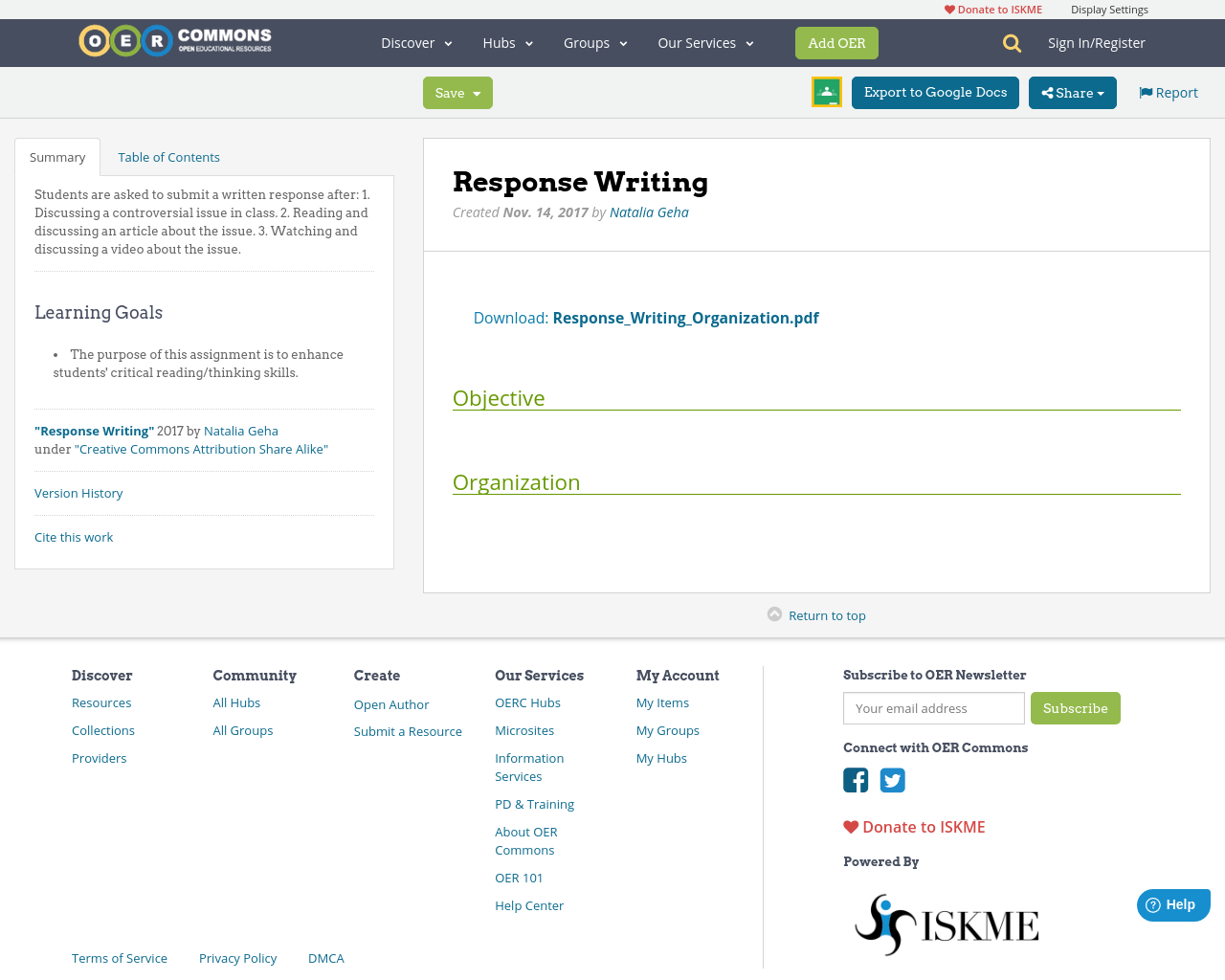Click the Google Classroom share icon

[826, 92]
